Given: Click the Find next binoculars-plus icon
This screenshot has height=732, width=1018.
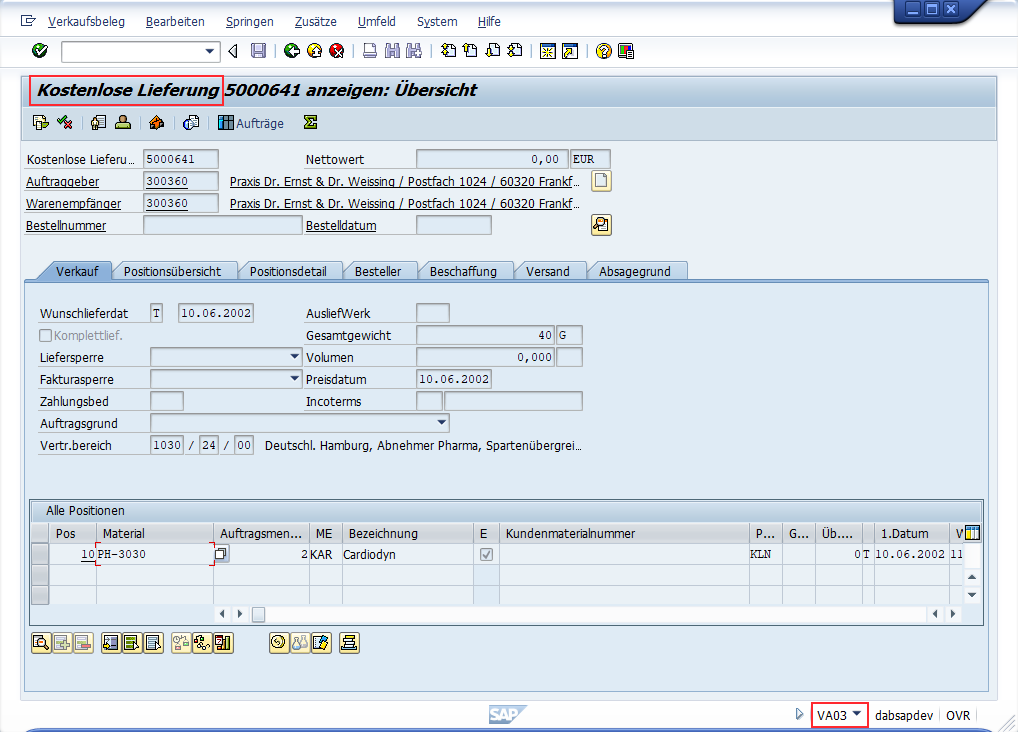Looking at the screenshot, I should click(414, 51).
